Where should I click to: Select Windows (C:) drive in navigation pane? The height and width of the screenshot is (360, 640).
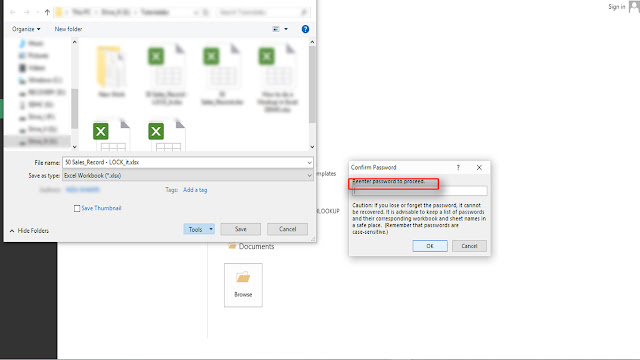(x=40, y=80)
